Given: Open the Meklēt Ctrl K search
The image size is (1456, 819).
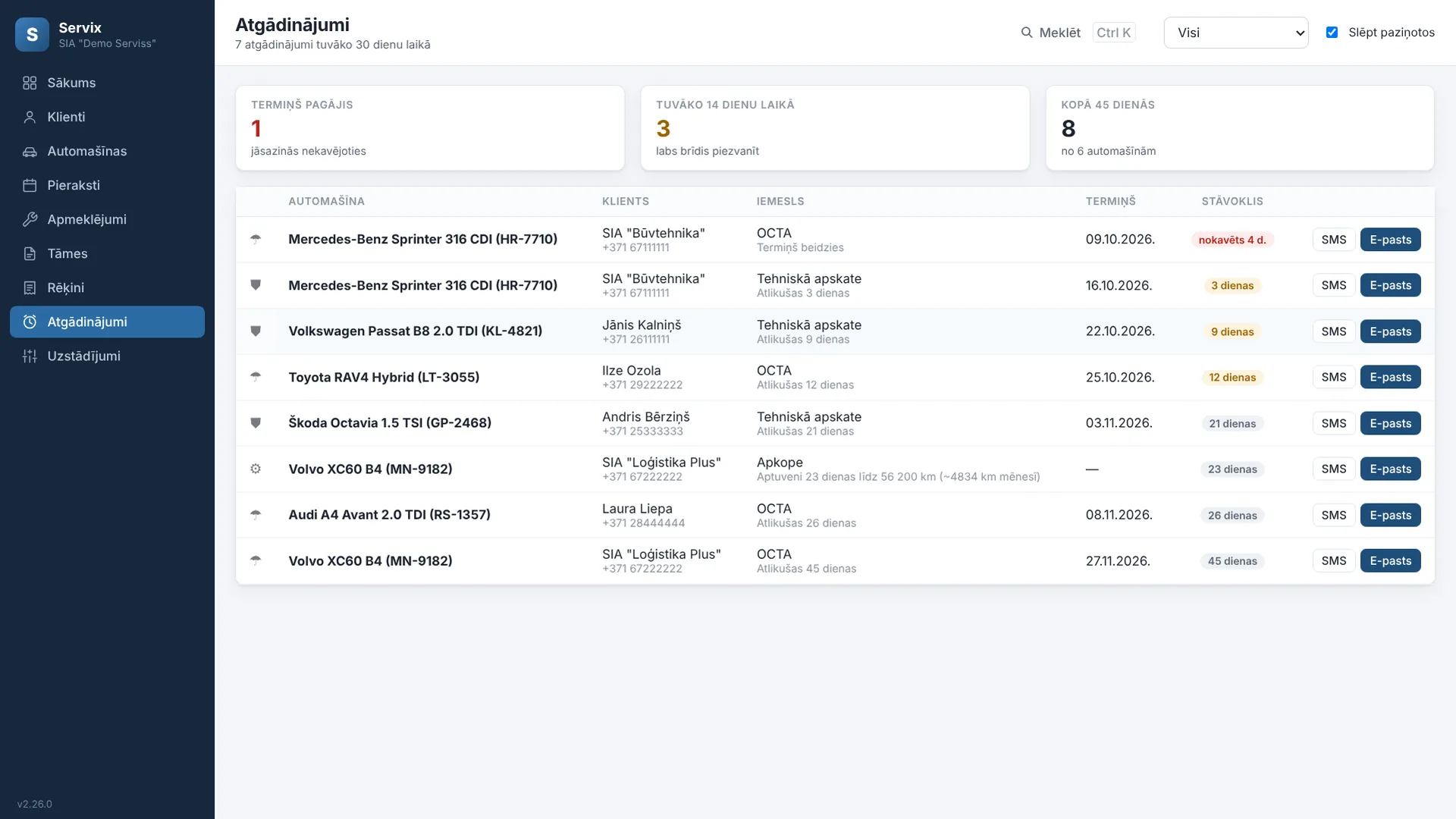Looking at the screenshot, I should point(1078,33).
